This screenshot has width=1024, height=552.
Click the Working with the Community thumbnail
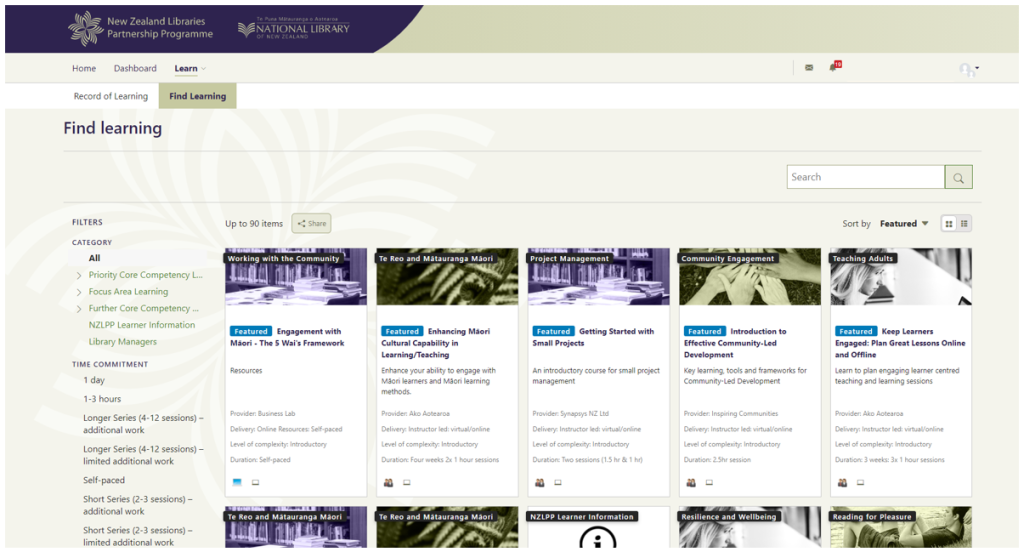pos(296,276)
